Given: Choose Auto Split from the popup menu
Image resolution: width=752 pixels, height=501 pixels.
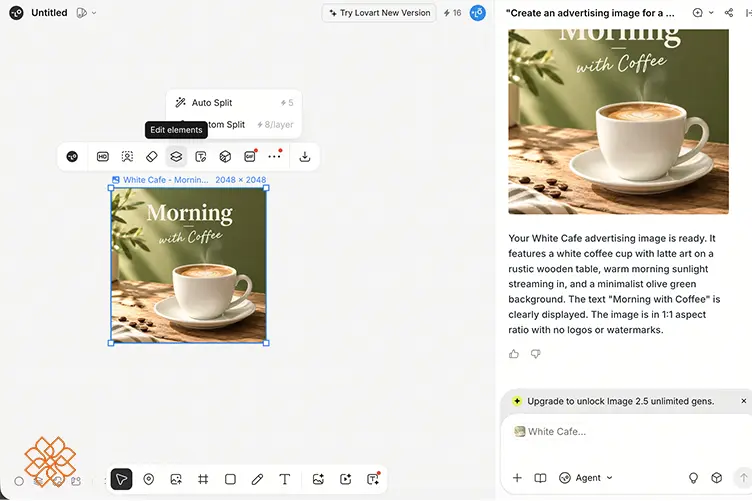Looking at the screenshot, I should [x=234, y=103].
